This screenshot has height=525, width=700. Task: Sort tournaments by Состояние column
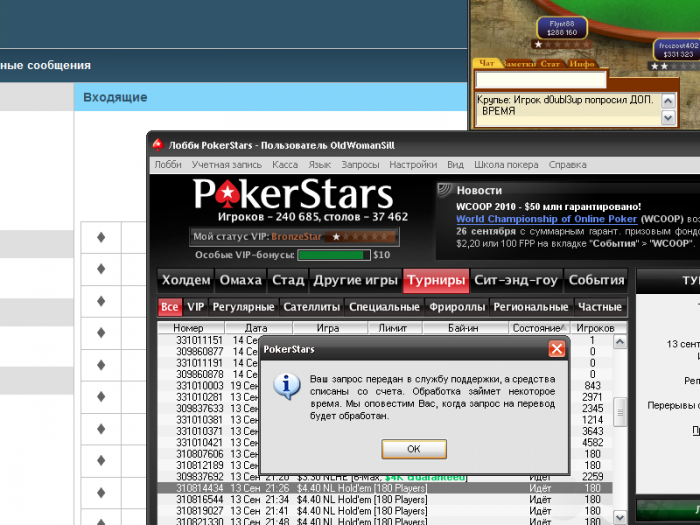point(539,328)
